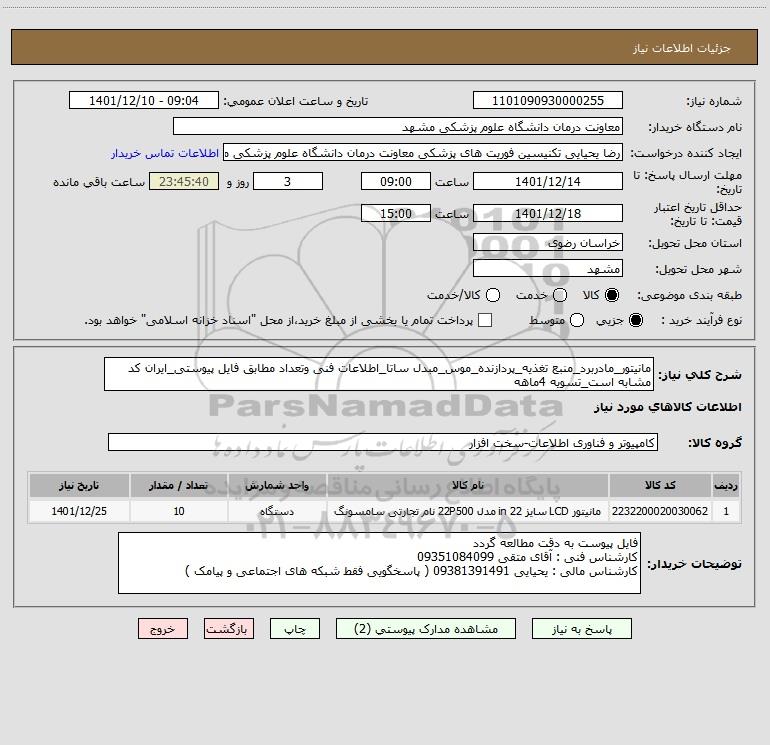Click the ردیف column header

tap(726, 485)
